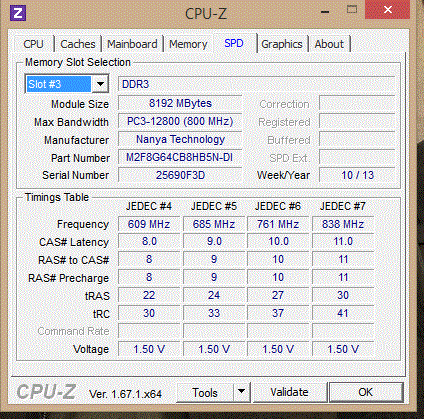Click the CPU-Z purple Z icon in title bar
The width and height of the screenshot is (424, 419).
[x=18, y=13]
